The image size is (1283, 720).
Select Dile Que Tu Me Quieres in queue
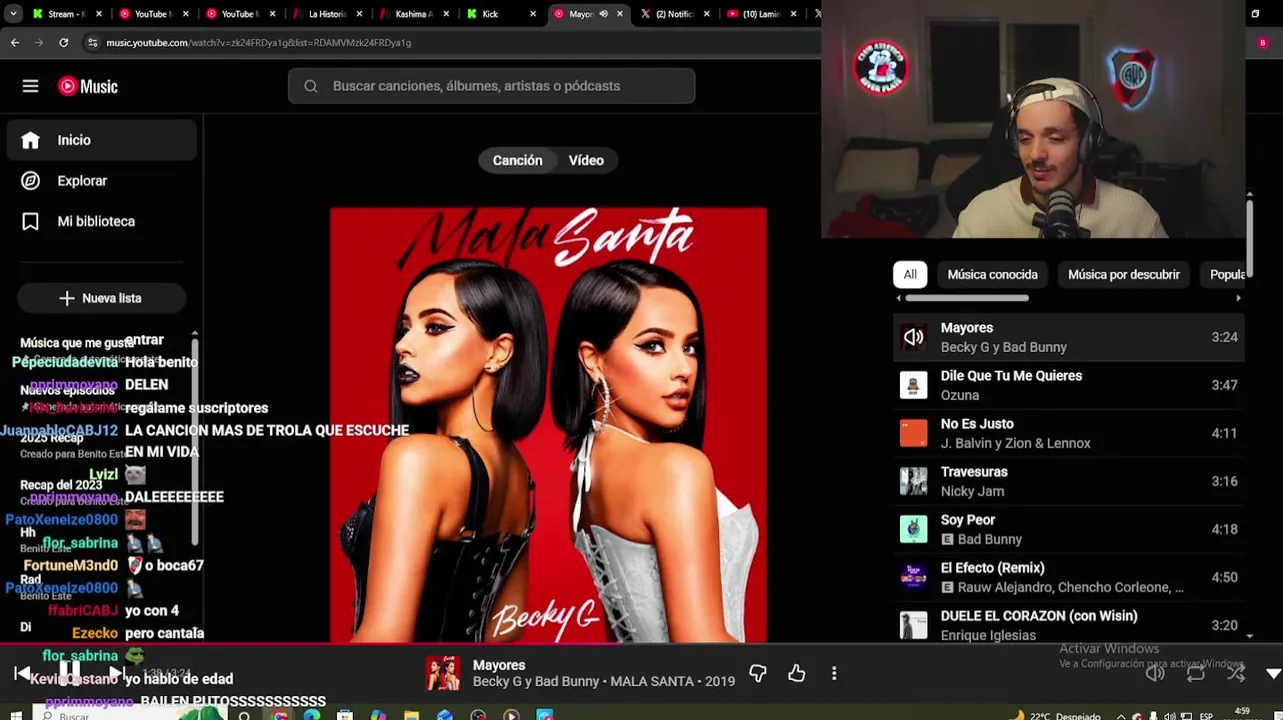coord(1068,385)
